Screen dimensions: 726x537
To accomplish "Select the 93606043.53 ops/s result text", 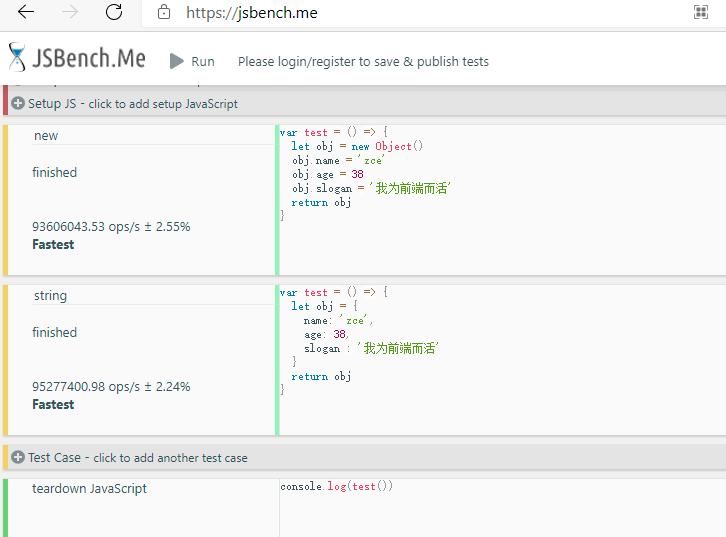I will [111, 227].
